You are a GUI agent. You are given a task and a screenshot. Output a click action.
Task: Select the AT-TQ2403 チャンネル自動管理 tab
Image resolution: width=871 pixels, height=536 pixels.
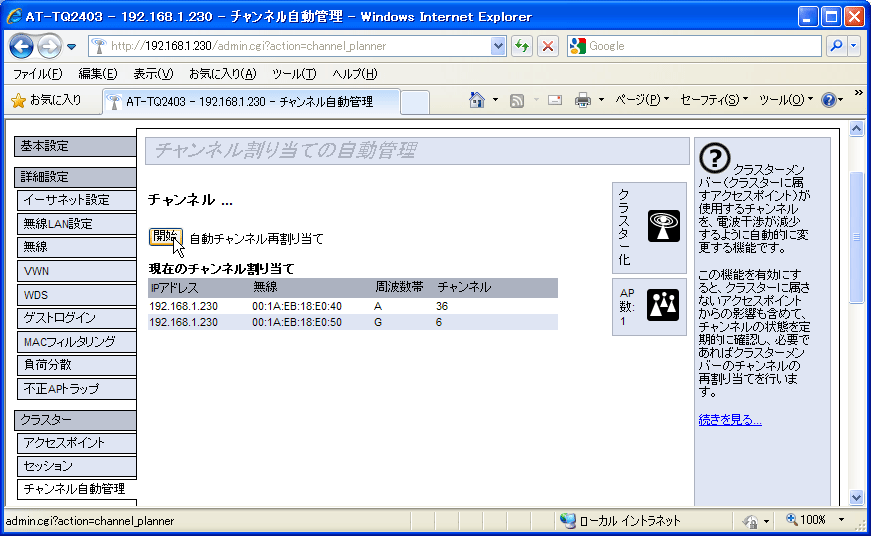251,102
